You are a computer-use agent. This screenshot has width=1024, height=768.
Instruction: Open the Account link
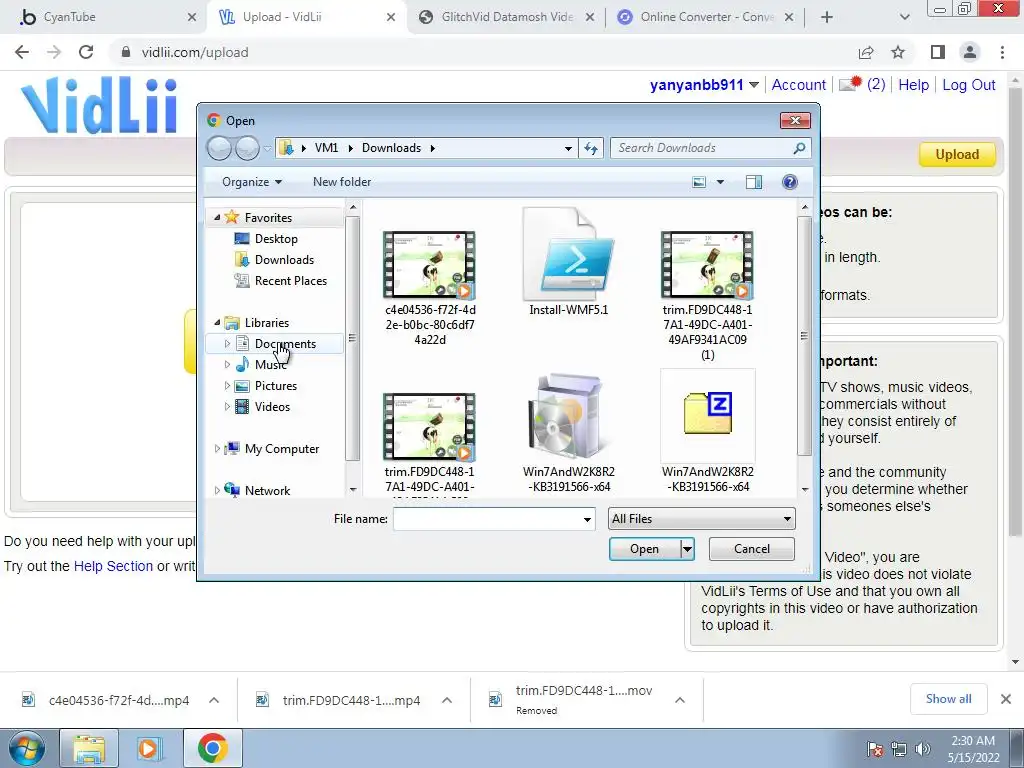click(799, 85)
